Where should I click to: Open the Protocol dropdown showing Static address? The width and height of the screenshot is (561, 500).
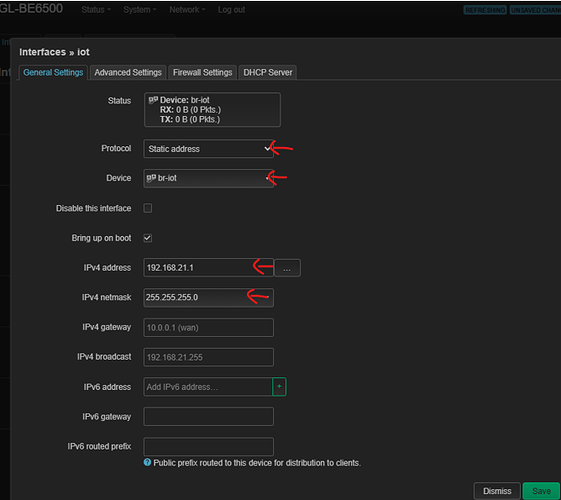208,149
